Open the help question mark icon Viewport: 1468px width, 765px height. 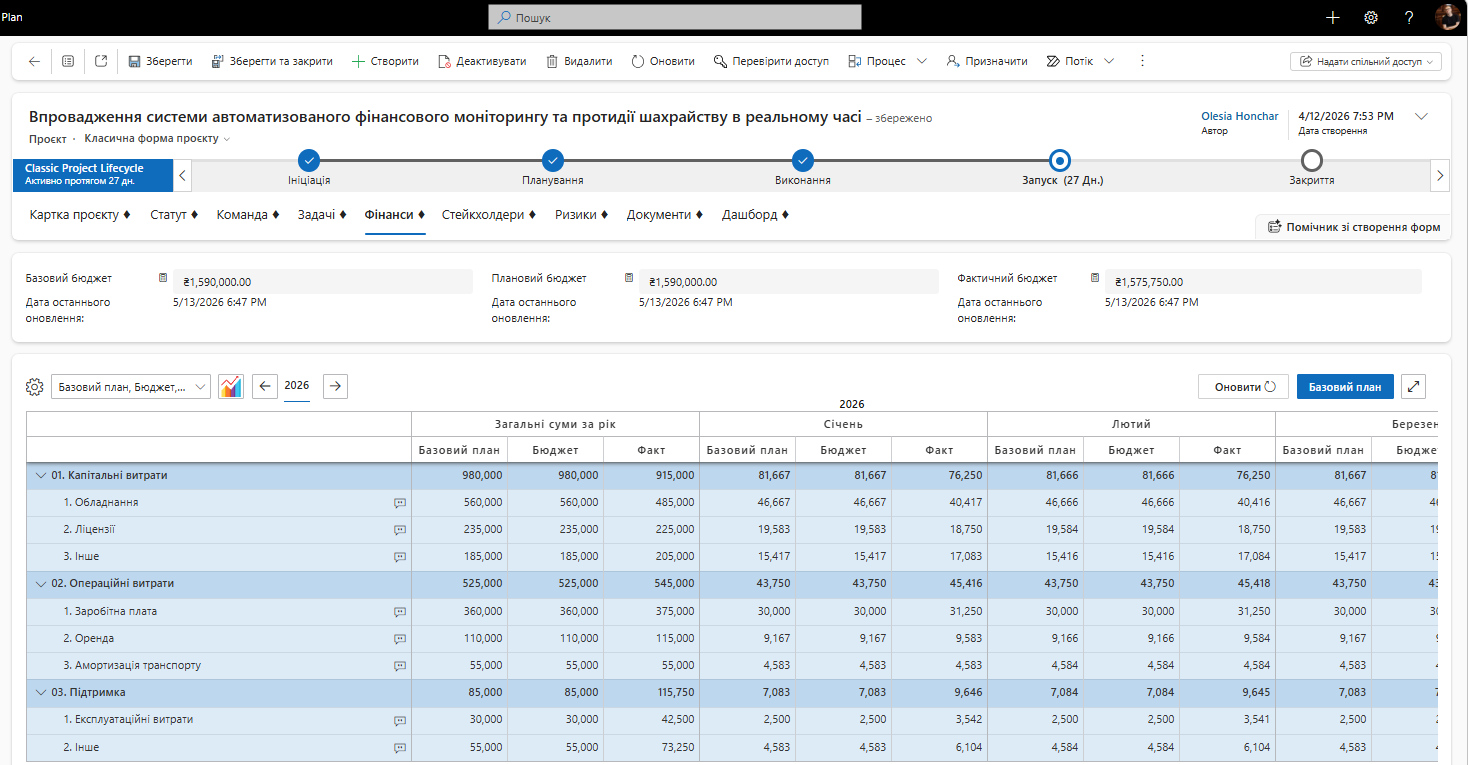(x=1408, y=17)
